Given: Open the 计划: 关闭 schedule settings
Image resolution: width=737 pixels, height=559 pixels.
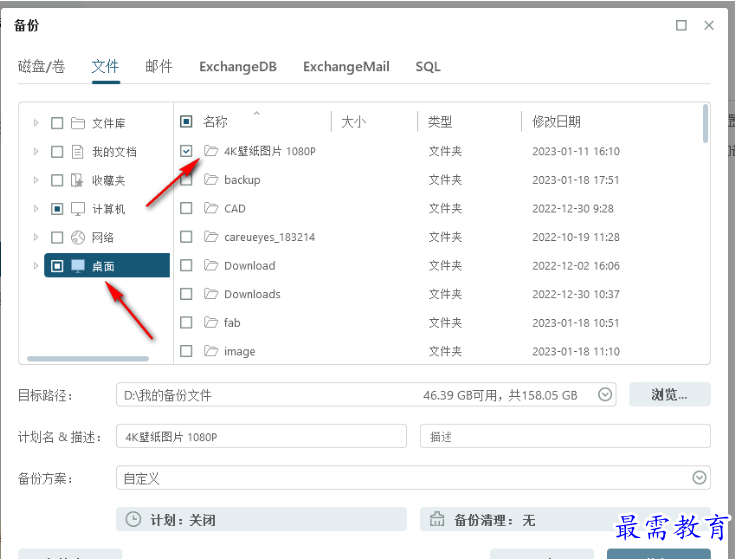Looking at the screenshot, I should point(261,520).
